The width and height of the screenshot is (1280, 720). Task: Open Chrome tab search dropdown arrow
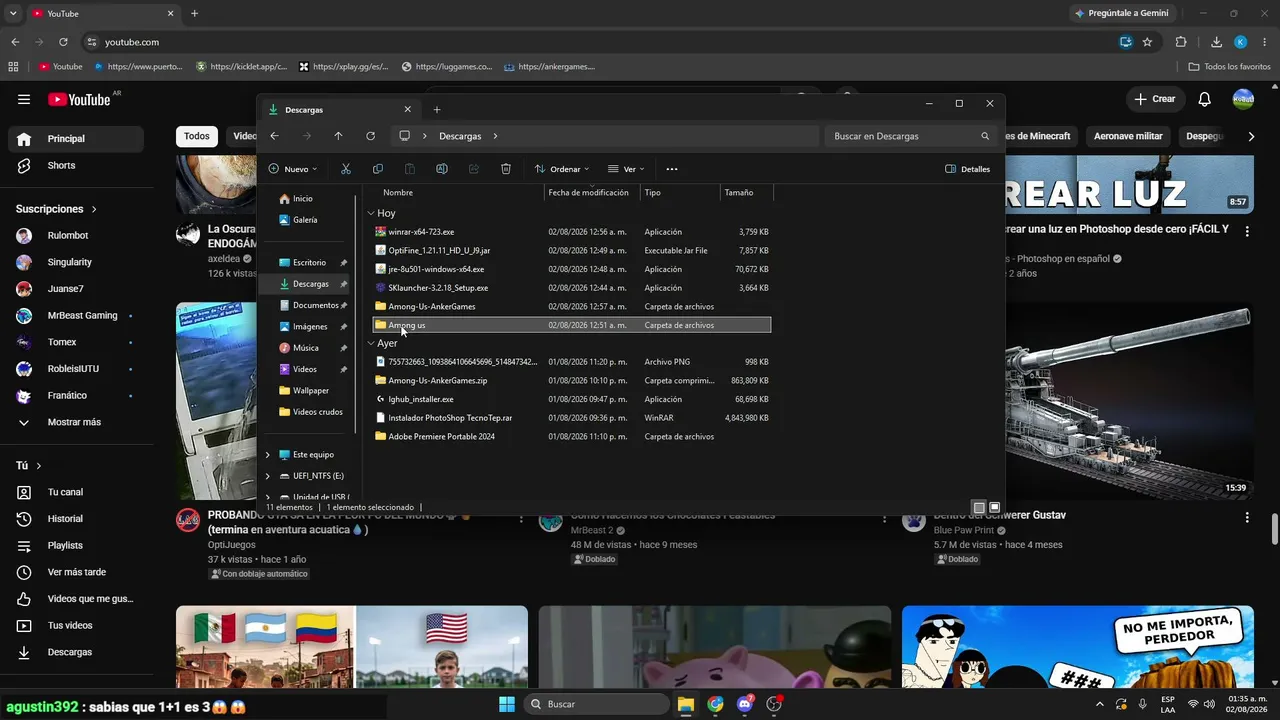click(x=13, y=13)
